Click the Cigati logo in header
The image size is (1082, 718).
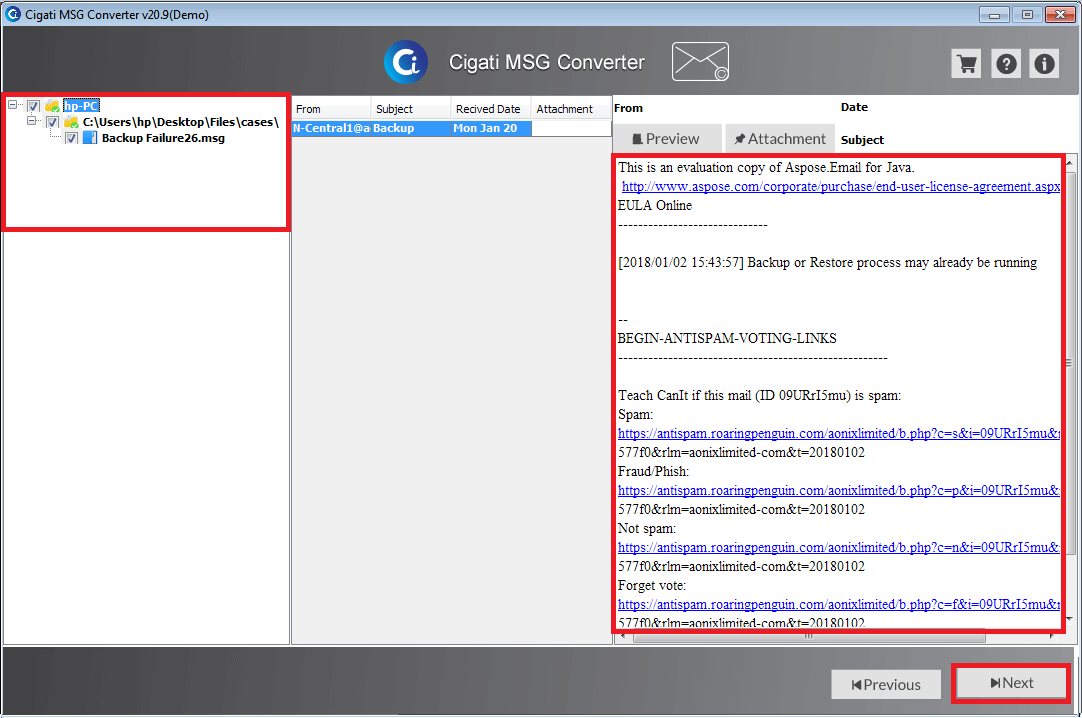pos(406,62)
